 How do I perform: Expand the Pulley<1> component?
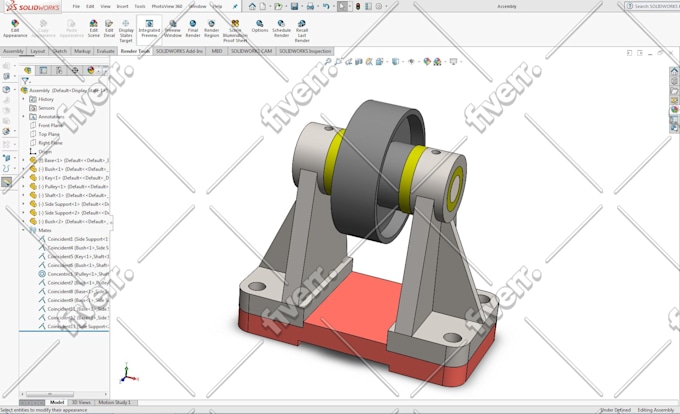pyautogui.click(x=24, y=186)
